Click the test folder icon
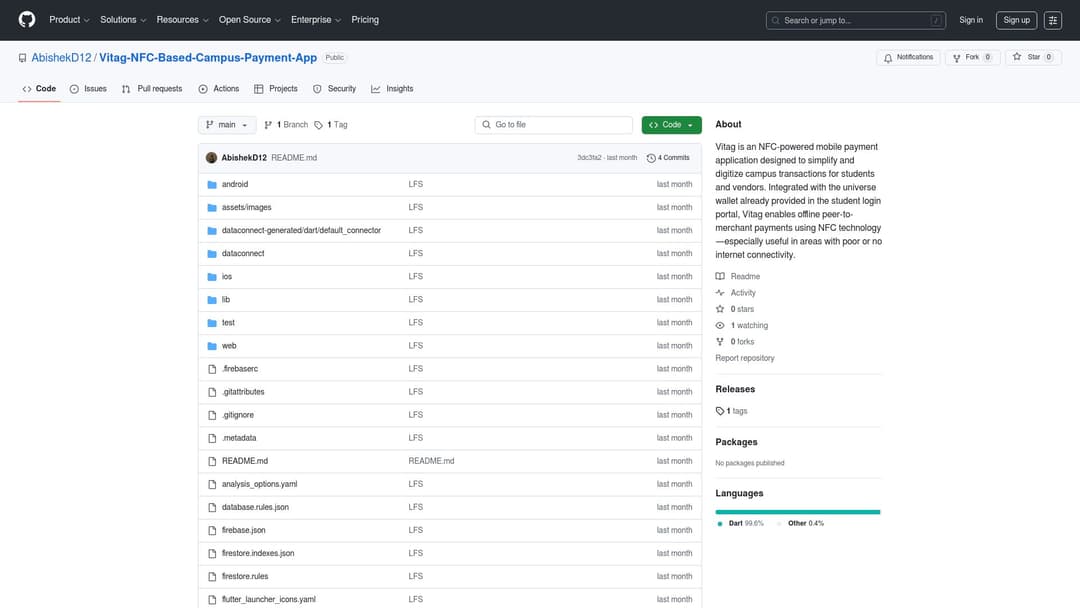This screenshot has width=1080, height=608. click(x=212, y=323)
